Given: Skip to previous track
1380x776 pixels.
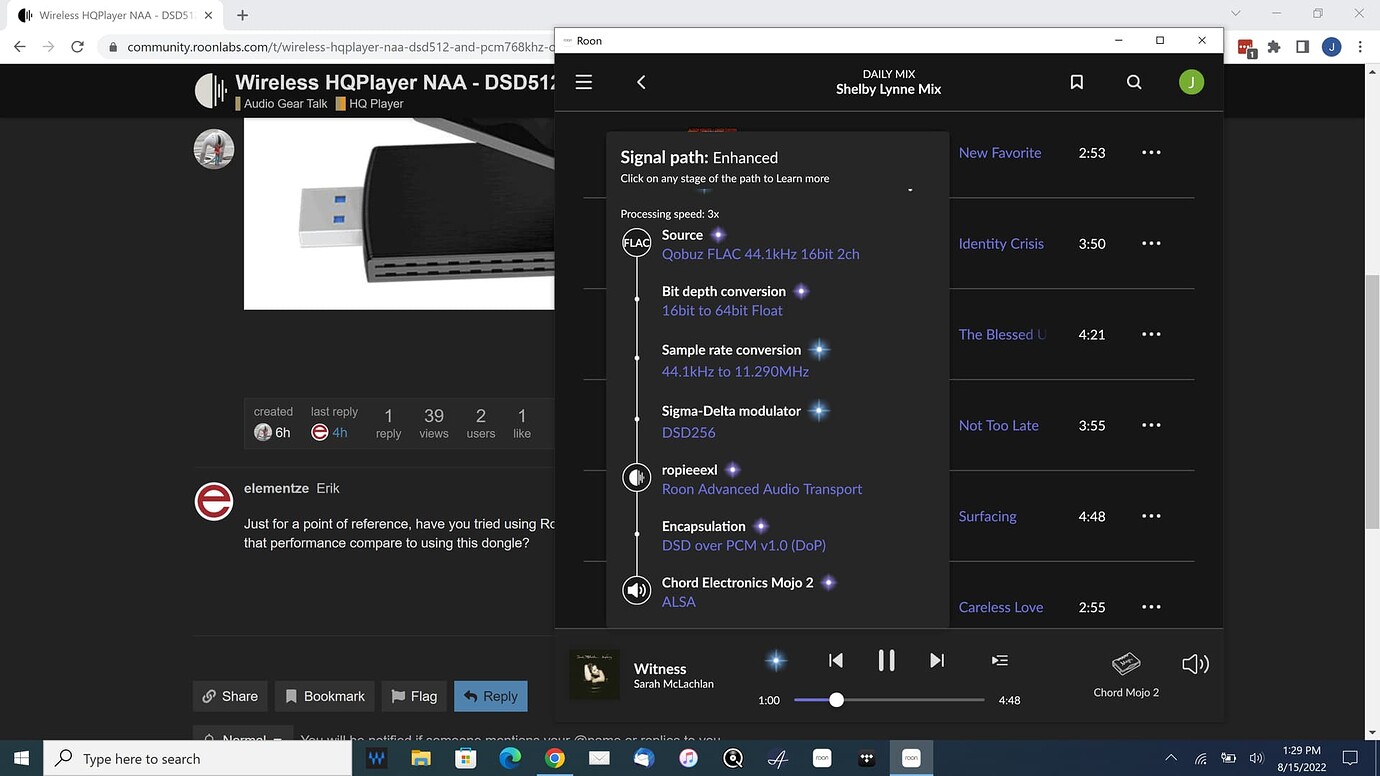Looking at the screenshot, I should click(836, 660).
